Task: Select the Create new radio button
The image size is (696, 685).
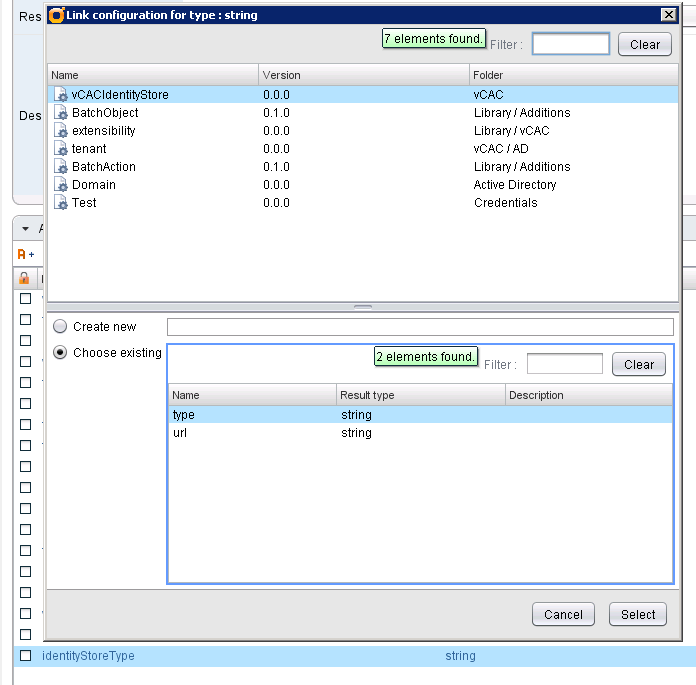Action: point(60,326)
